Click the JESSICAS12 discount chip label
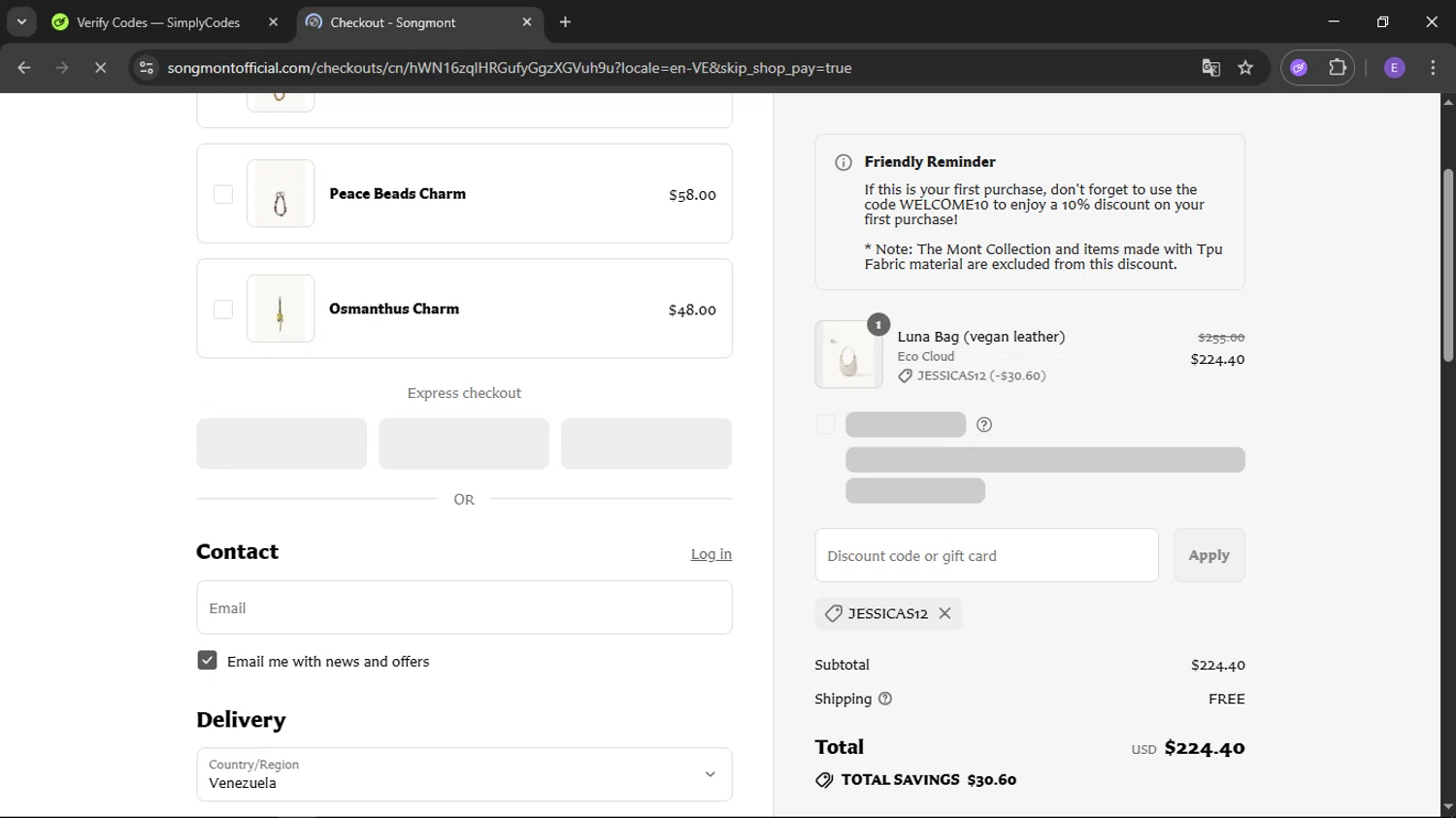 click(x=887, y=613)
